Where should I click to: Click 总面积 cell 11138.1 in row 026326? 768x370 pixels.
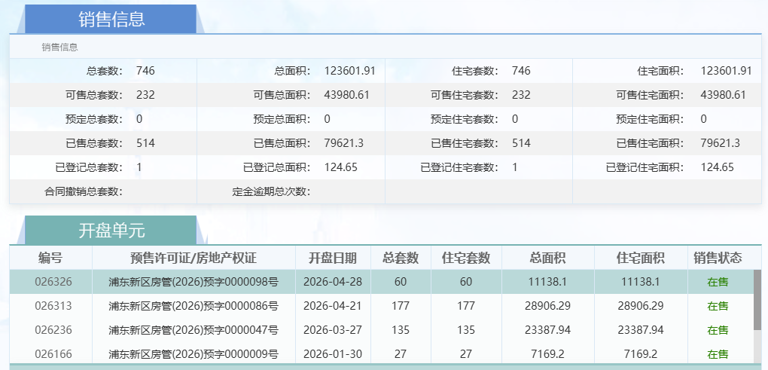(548, 282)
